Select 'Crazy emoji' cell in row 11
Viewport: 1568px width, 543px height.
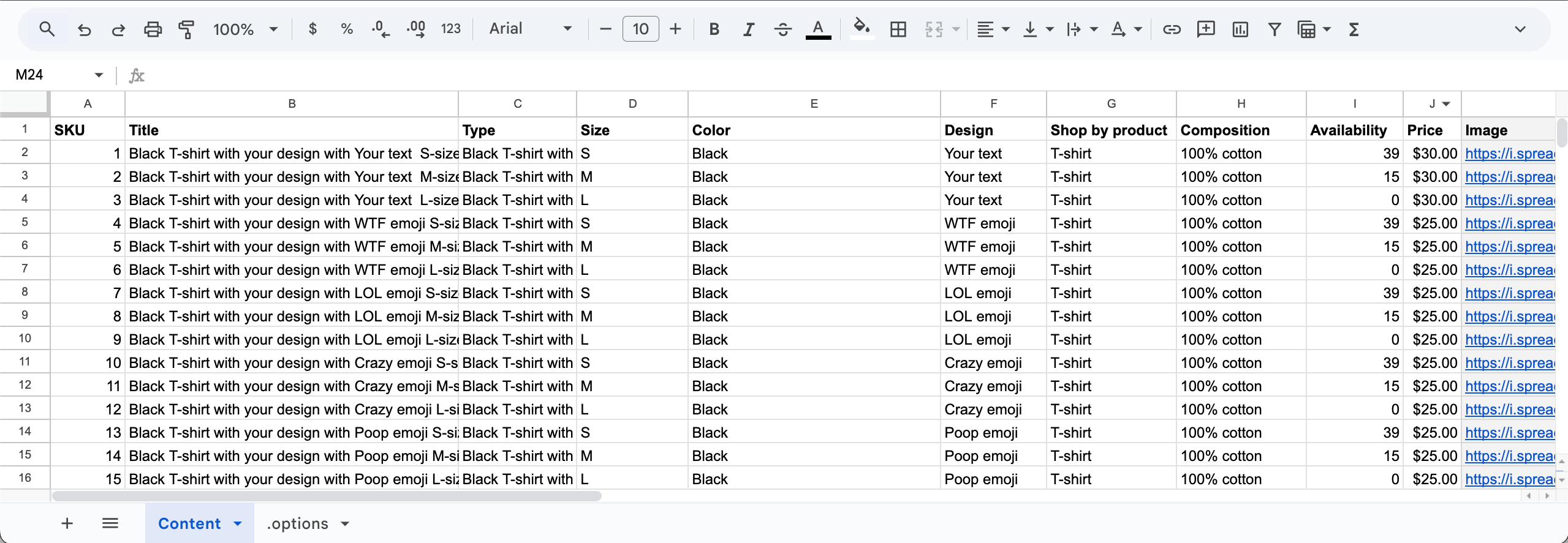(993, 363)
